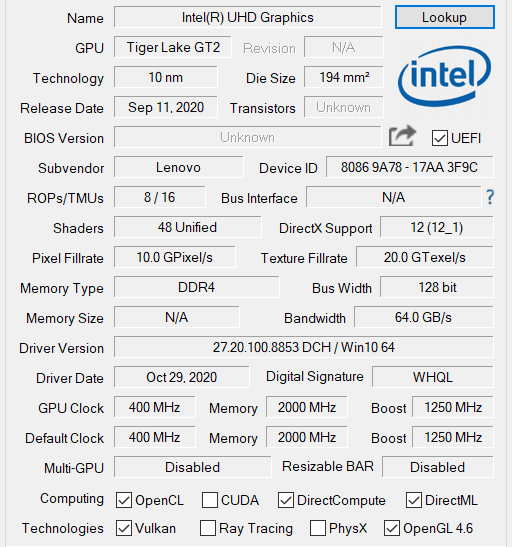Toggle the DirectML checkbox
This screenshot has height=547, width=512.
click(x=414, y=500)
